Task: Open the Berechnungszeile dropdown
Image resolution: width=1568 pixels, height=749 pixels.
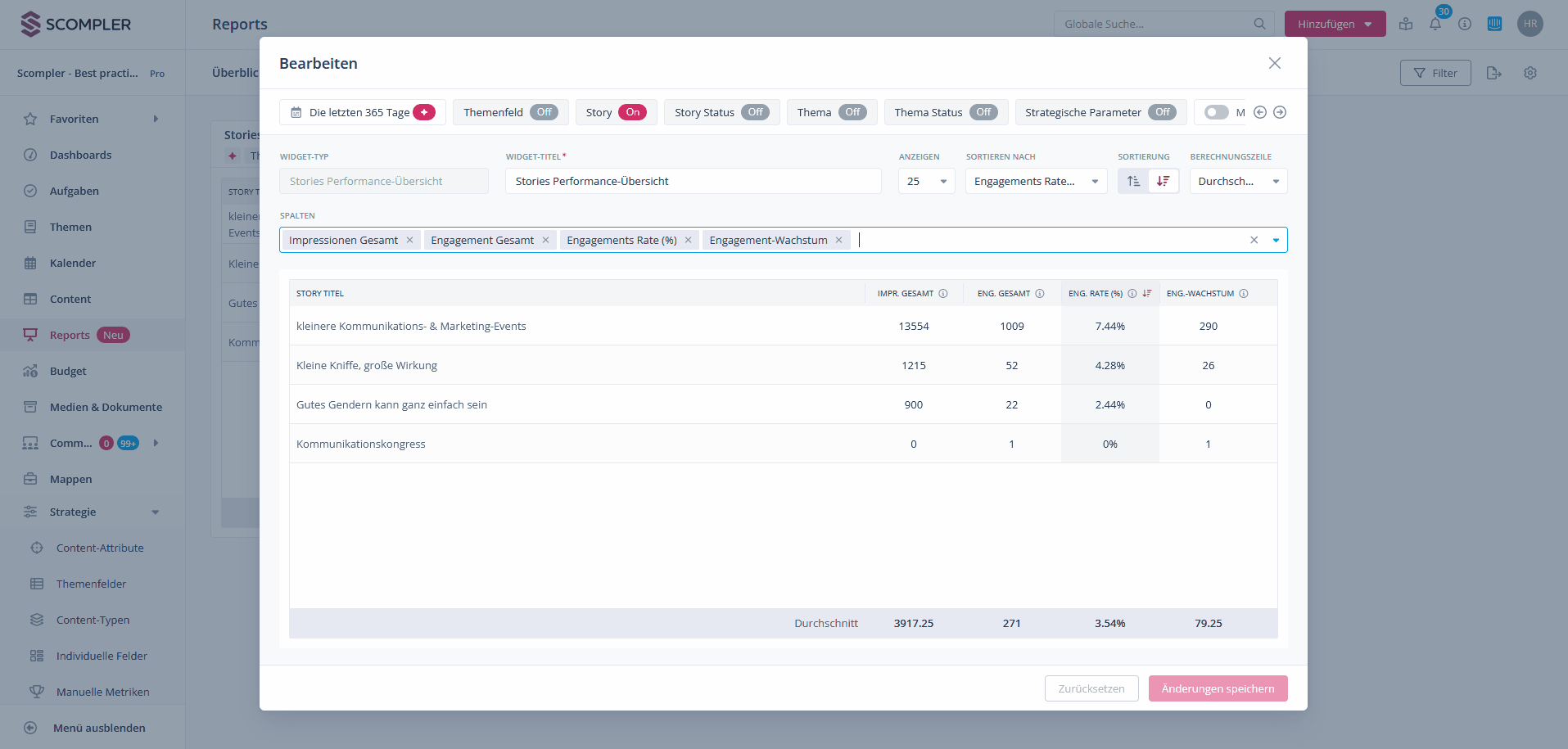Action: tap(1238, 181)
